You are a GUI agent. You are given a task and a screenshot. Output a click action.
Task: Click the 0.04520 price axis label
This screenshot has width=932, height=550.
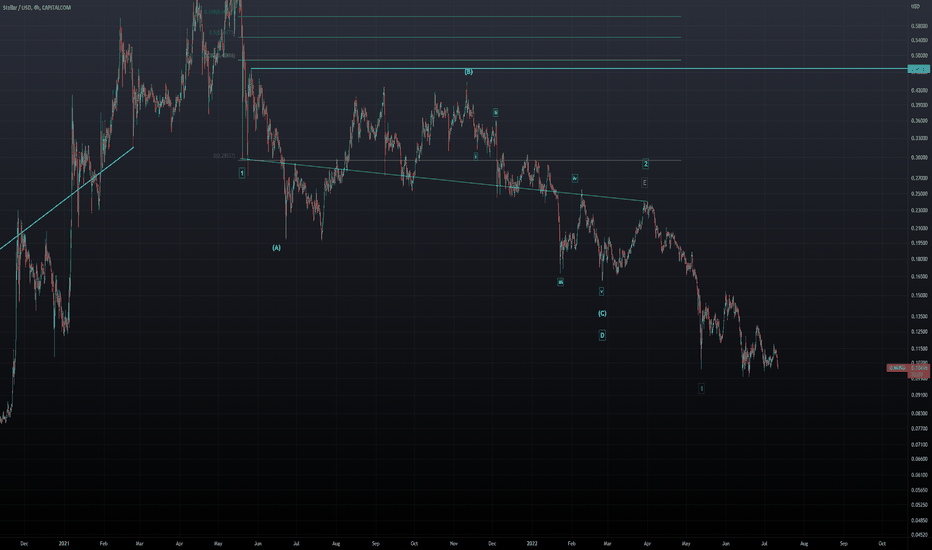click(x=920, y=535)
